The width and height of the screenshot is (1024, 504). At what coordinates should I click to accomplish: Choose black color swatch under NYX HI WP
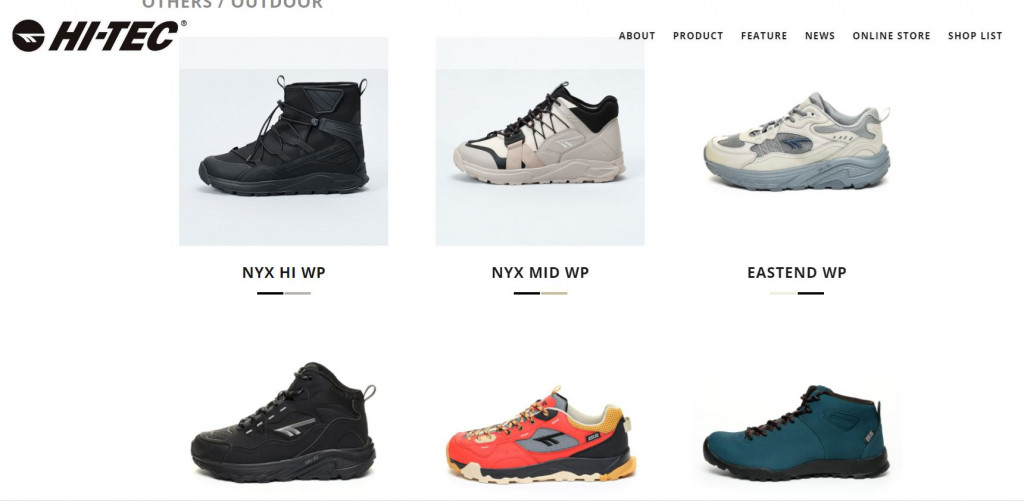[x=270, y=293]
